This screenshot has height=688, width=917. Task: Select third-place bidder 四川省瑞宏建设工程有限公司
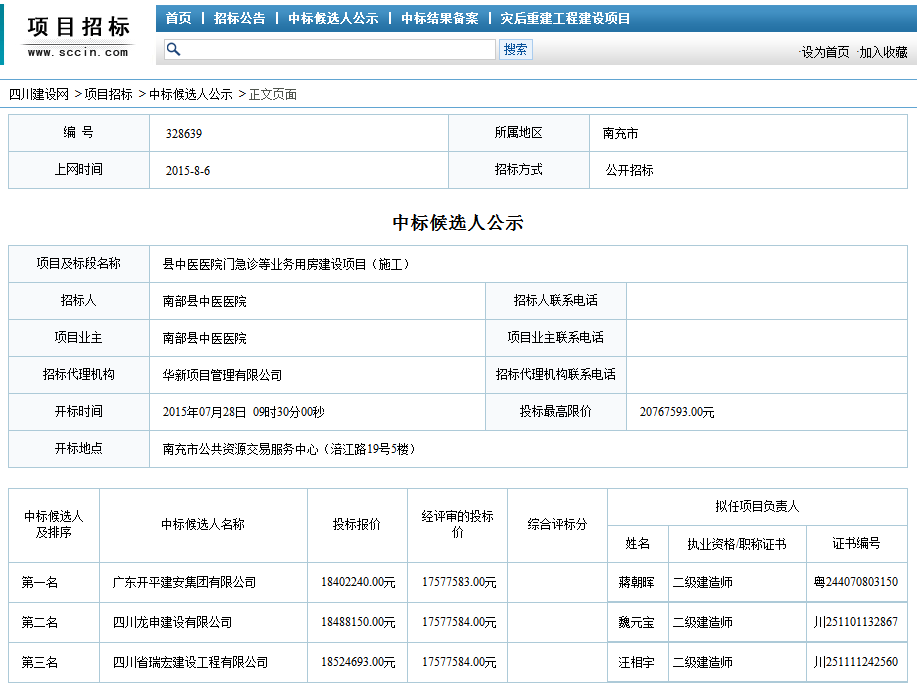[190, 662]
